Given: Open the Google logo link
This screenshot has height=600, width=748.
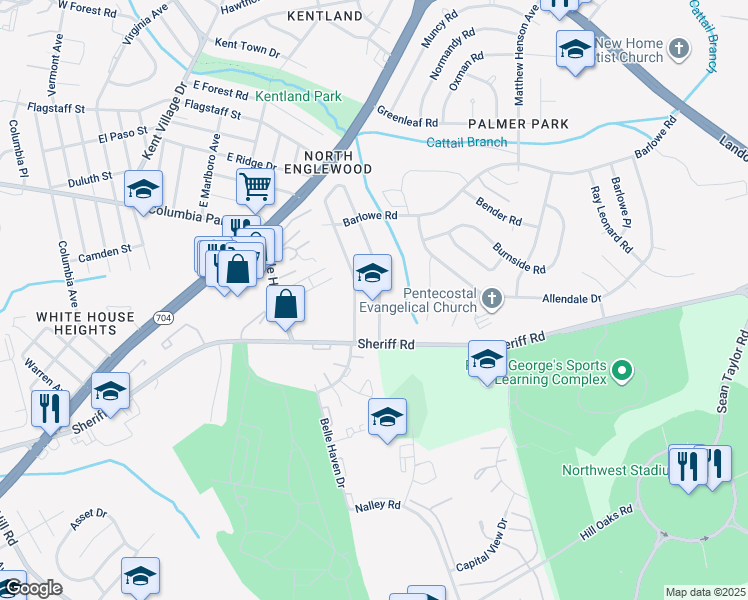Looking at the screenshot, I should [33, 589].
